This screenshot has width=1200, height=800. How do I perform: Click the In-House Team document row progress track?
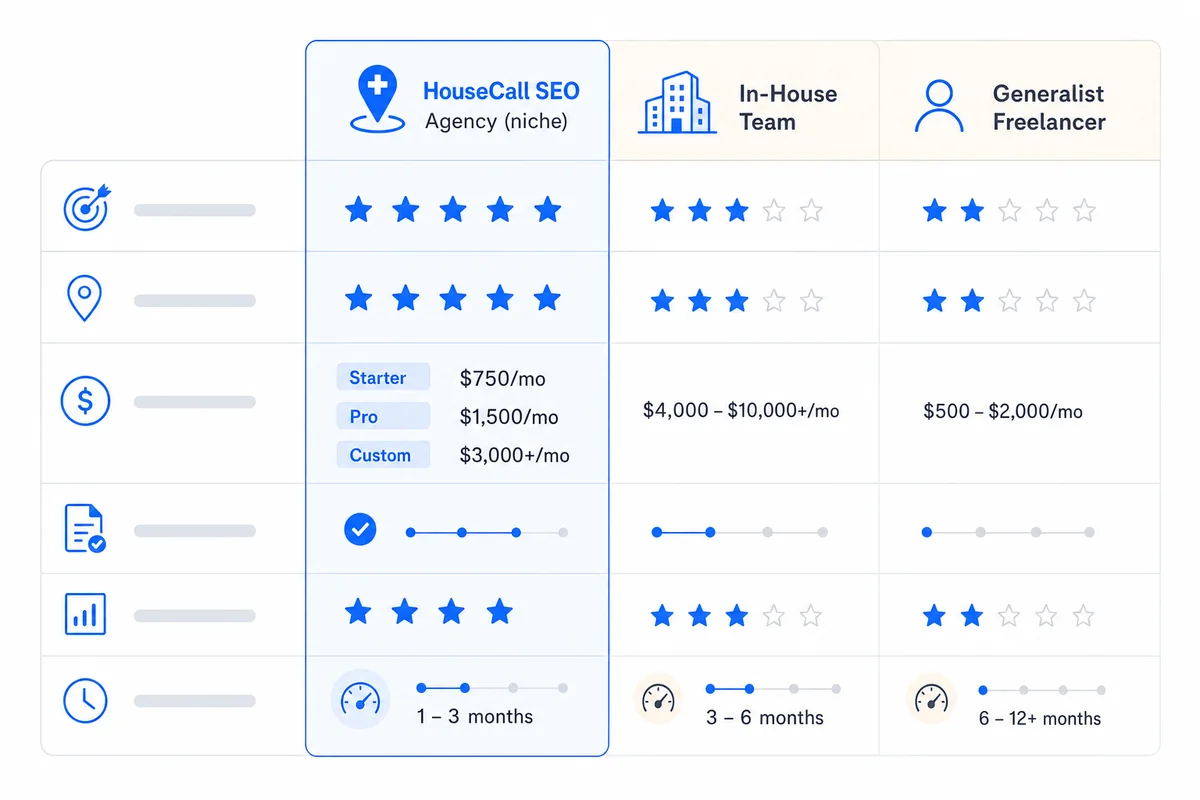coord(740,532)
